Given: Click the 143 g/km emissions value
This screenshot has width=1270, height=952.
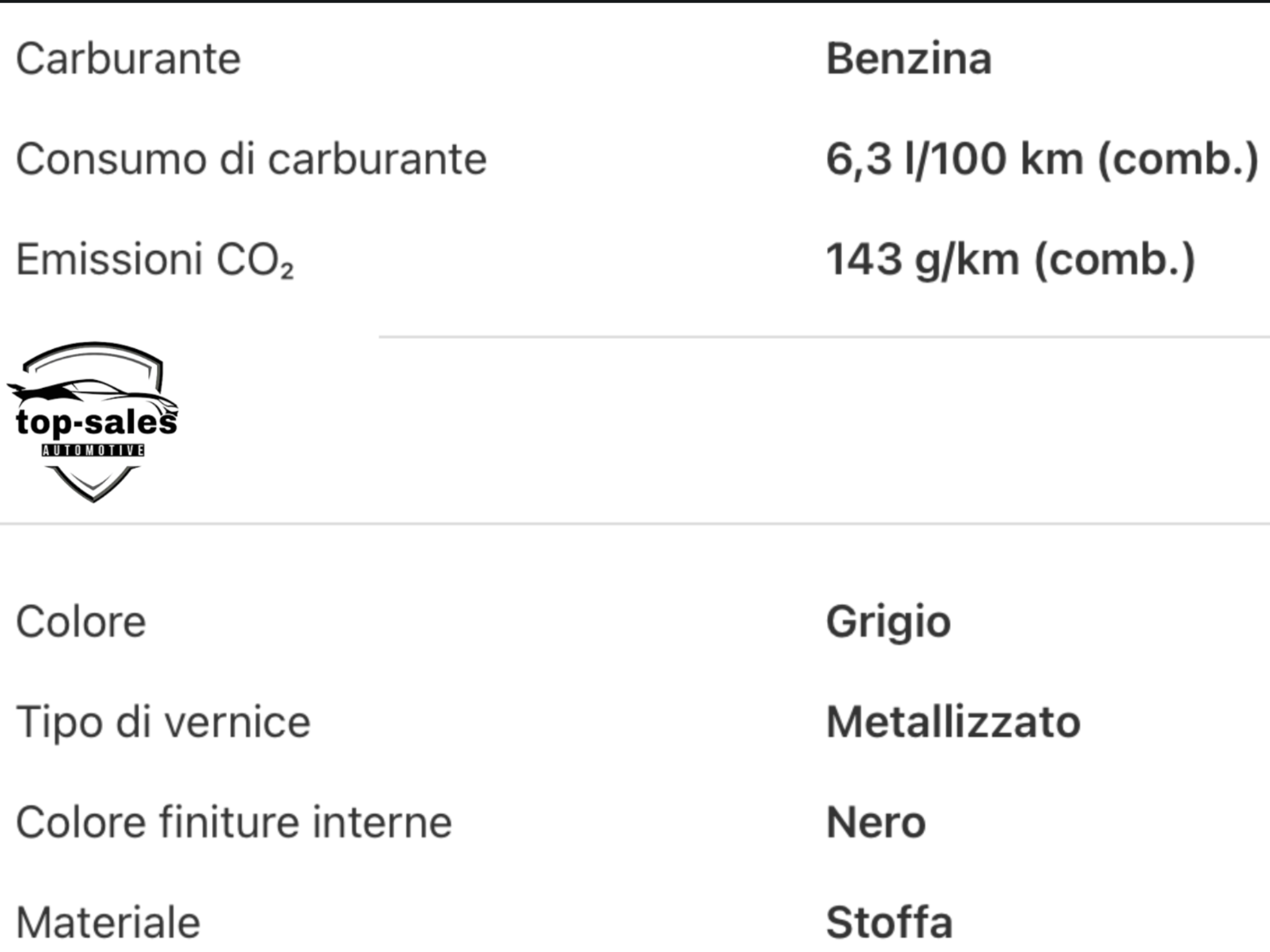Looking at the screenshot, I should click(x=1010, y=260).
